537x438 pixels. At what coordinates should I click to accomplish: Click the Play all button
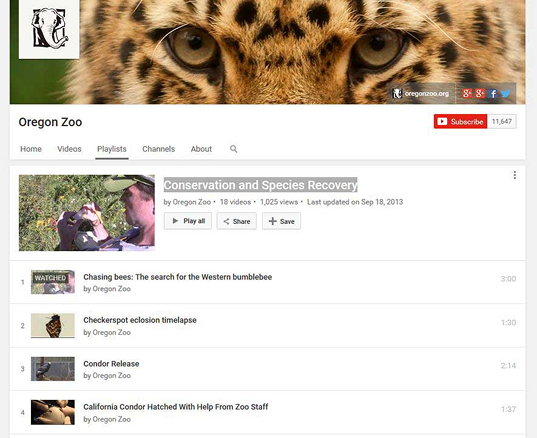[188, 221]
